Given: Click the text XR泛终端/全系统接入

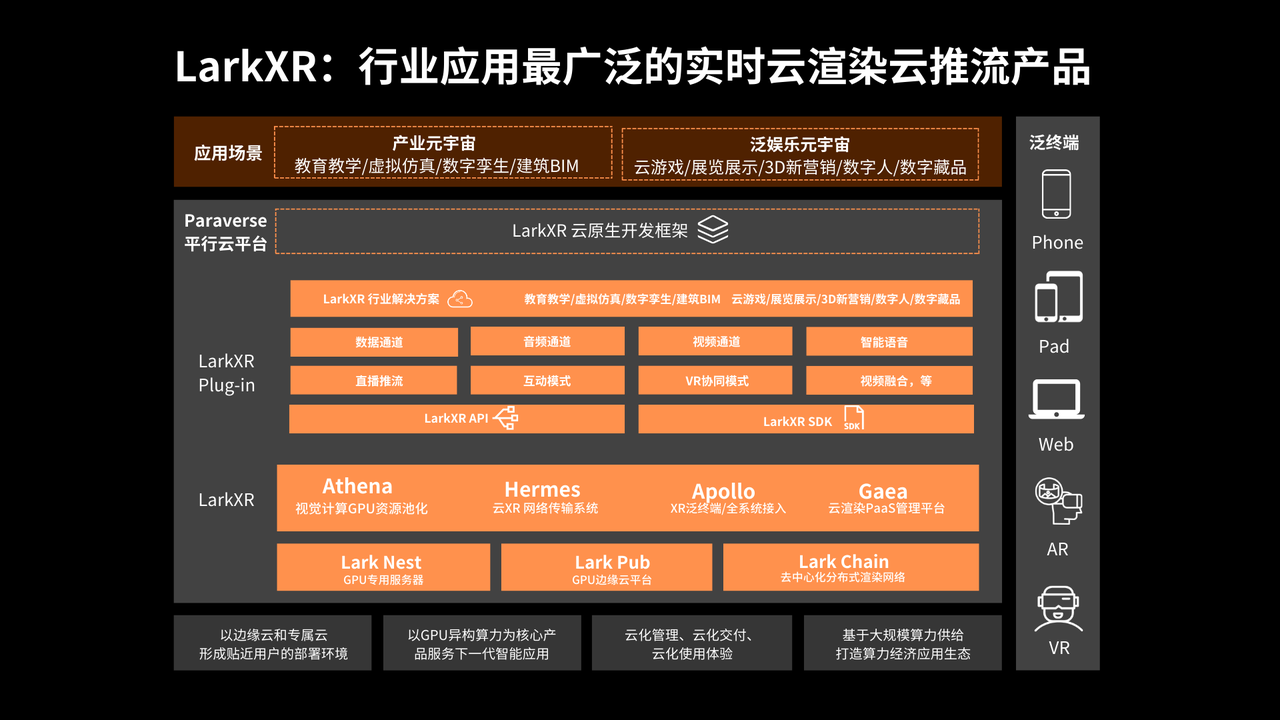Looking at the screenshot, I should click(728, 509).
